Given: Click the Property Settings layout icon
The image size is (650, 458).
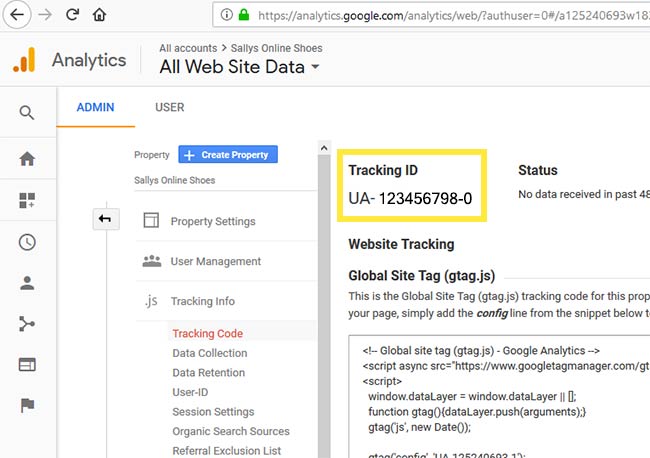Looking at the screenshot, I should click(x=151, y=220).
